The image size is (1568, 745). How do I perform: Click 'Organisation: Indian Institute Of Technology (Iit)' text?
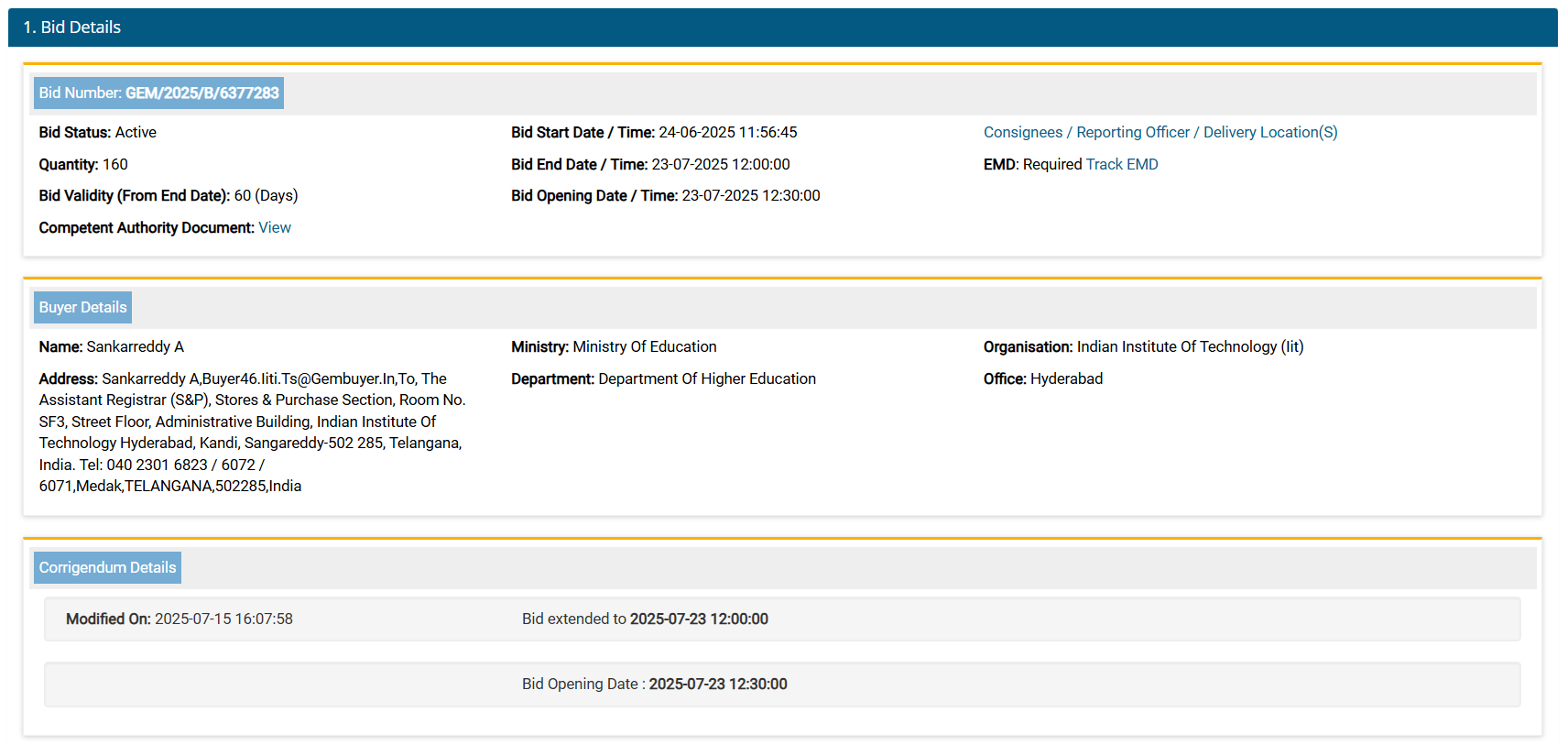coord(1143,346)
